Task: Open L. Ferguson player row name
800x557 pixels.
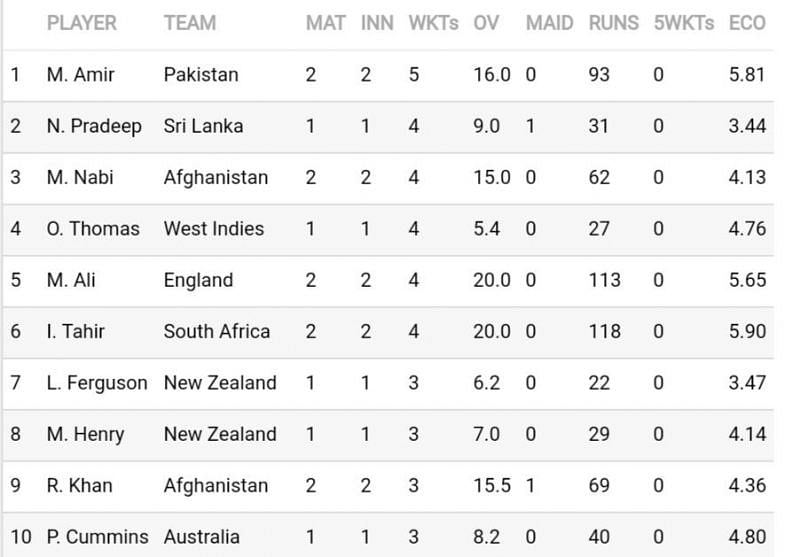Action: click(x=97, y=383)
